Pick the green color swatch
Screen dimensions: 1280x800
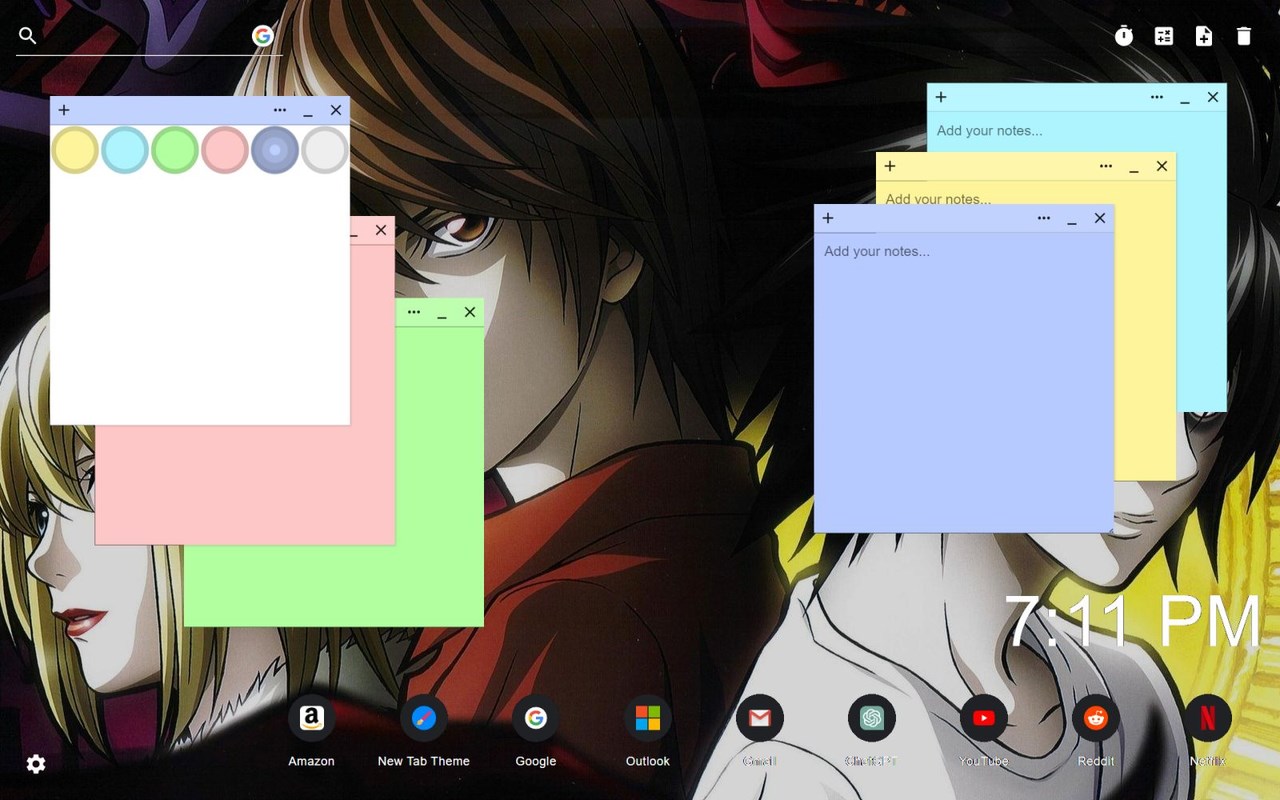click(175, 150)
